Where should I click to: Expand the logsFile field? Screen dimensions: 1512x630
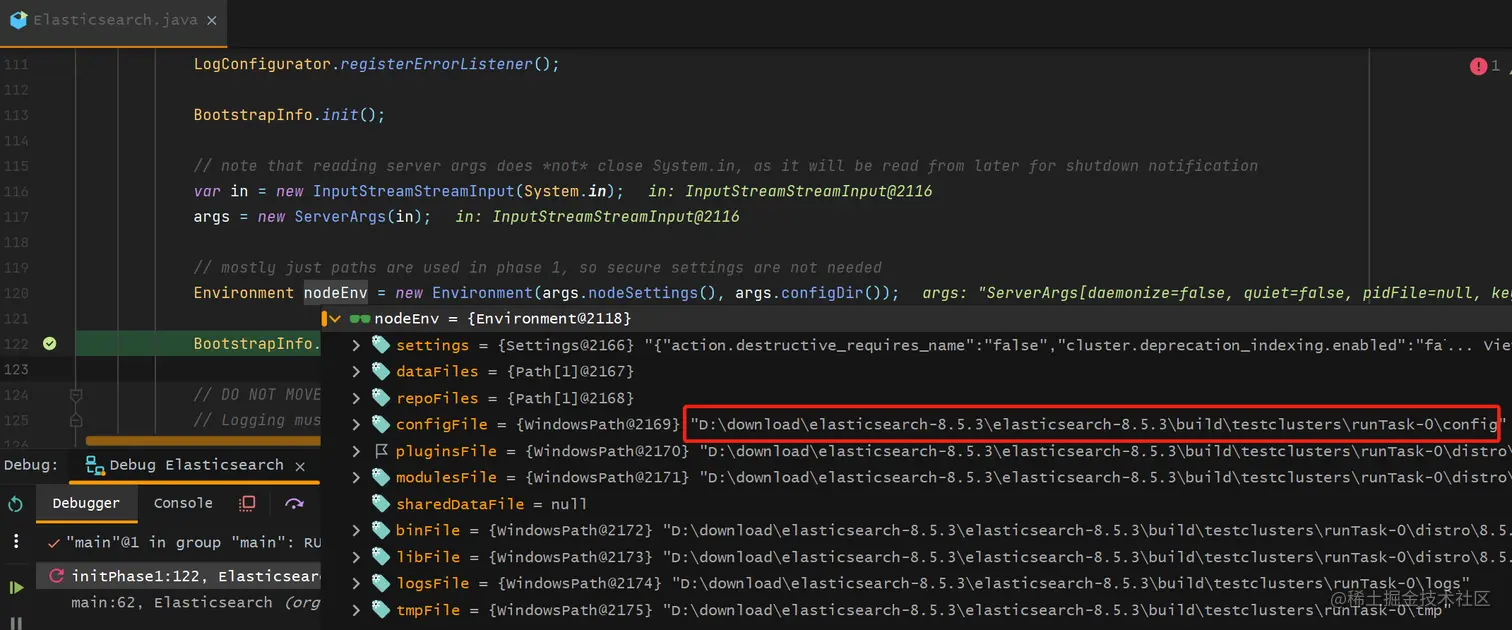[x=356, y=583]
